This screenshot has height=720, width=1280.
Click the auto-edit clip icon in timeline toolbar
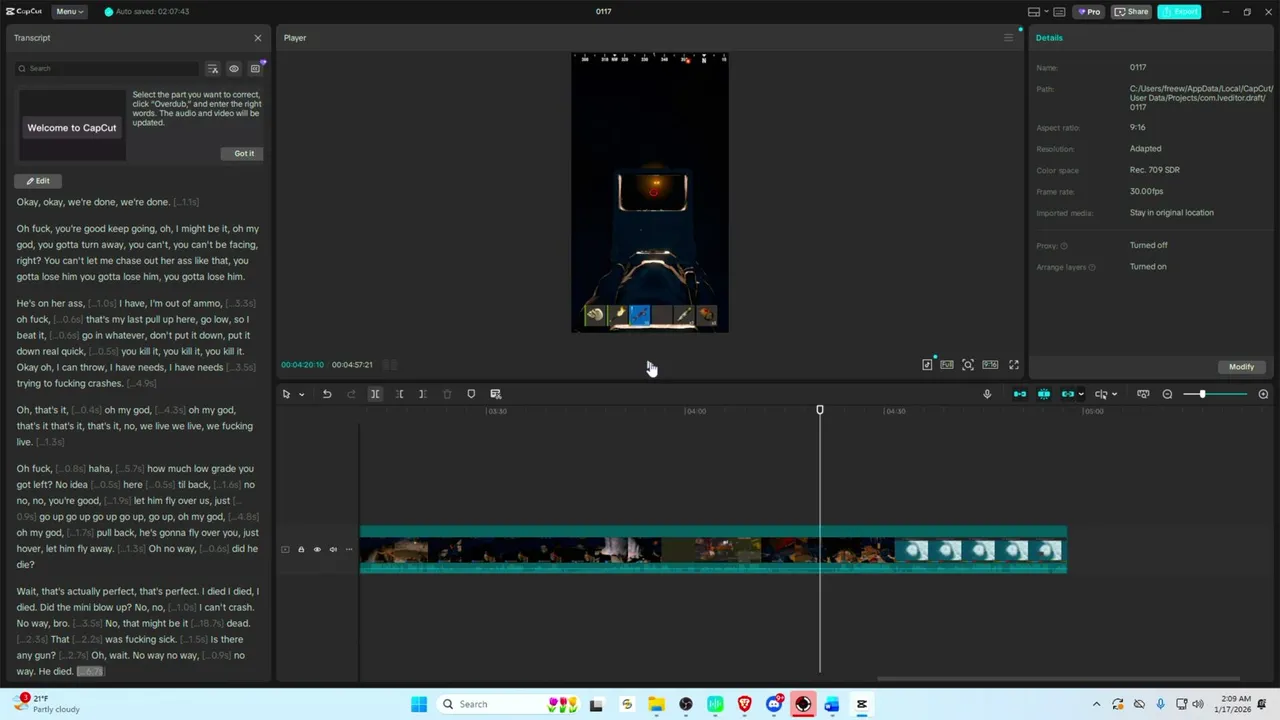click(x=495, y=394)
